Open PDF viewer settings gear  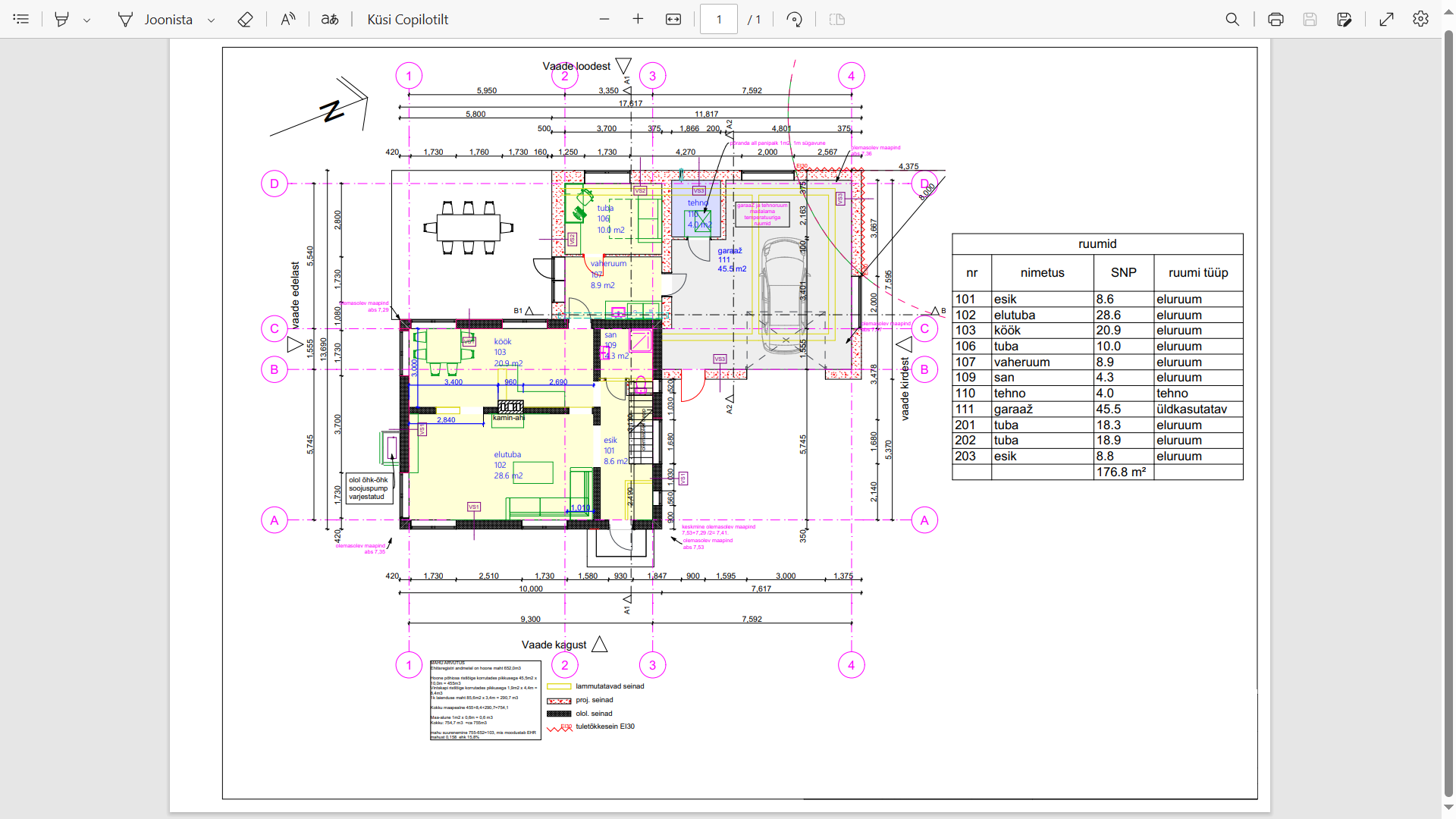coord(1420,19)
